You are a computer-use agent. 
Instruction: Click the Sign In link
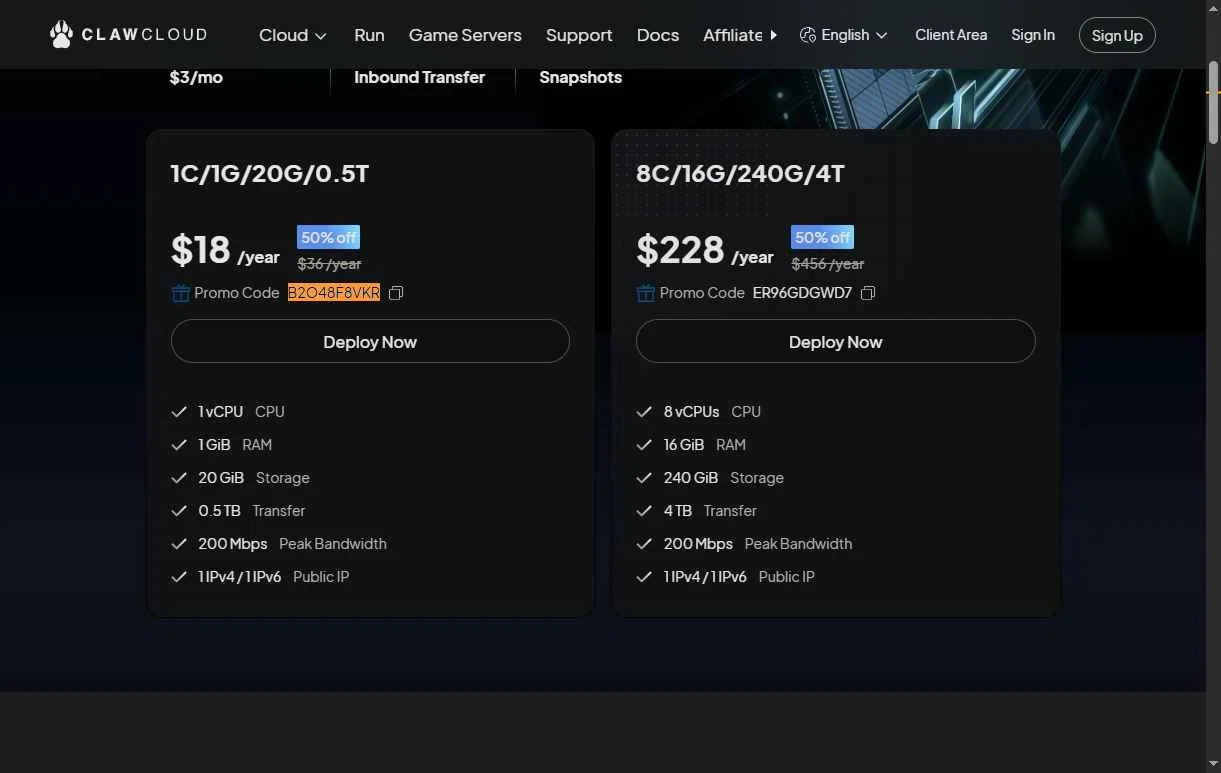coord(1033,35)
